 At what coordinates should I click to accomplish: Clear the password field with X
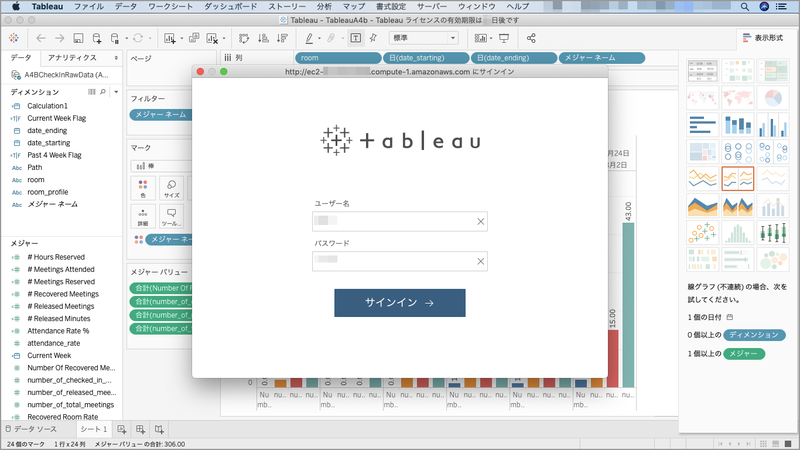(480, 261)
